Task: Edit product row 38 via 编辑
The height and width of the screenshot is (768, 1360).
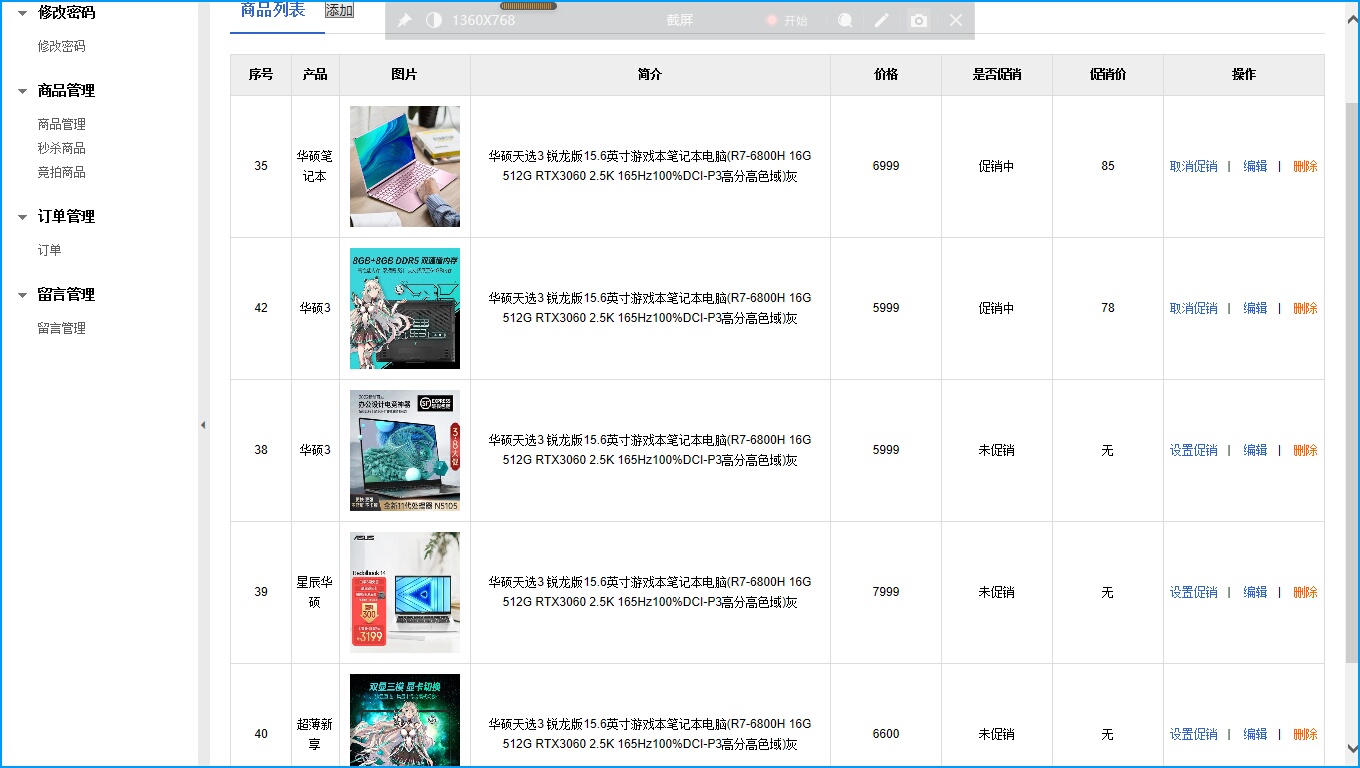Action: [x=1255, y=451]
